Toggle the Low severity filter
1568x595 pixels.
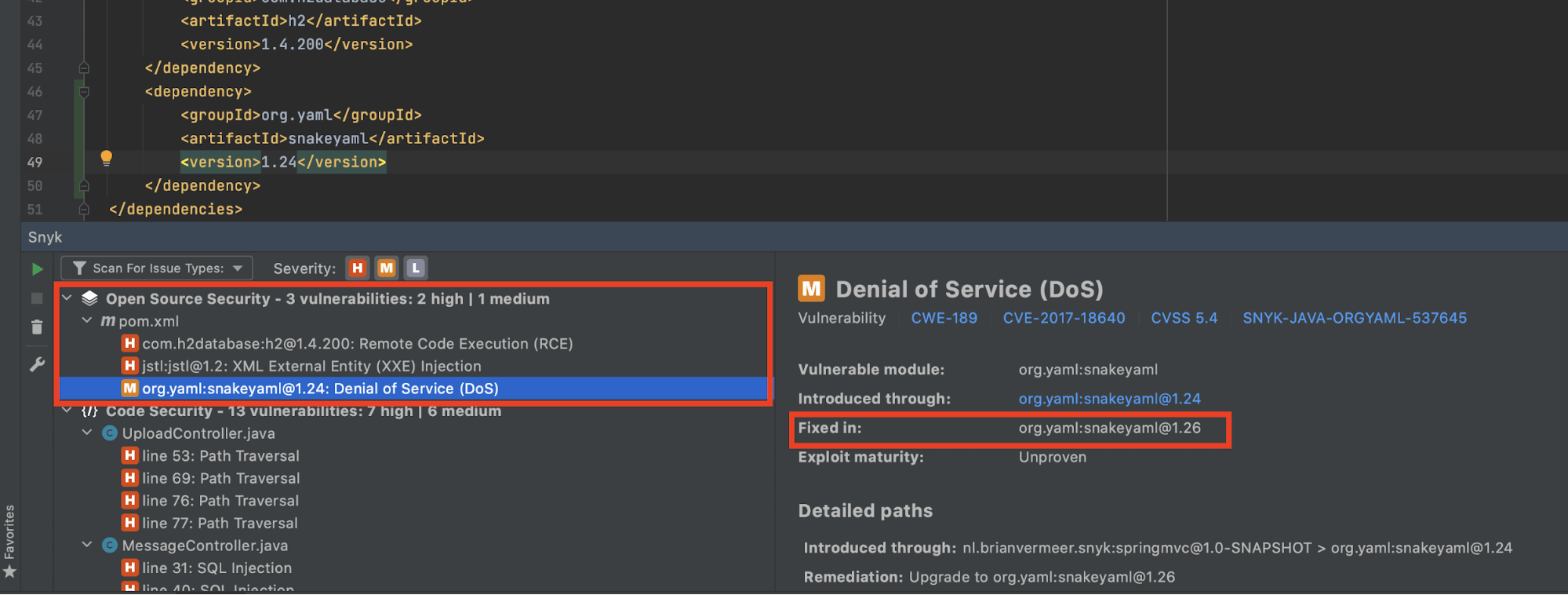tap(416, 268)
